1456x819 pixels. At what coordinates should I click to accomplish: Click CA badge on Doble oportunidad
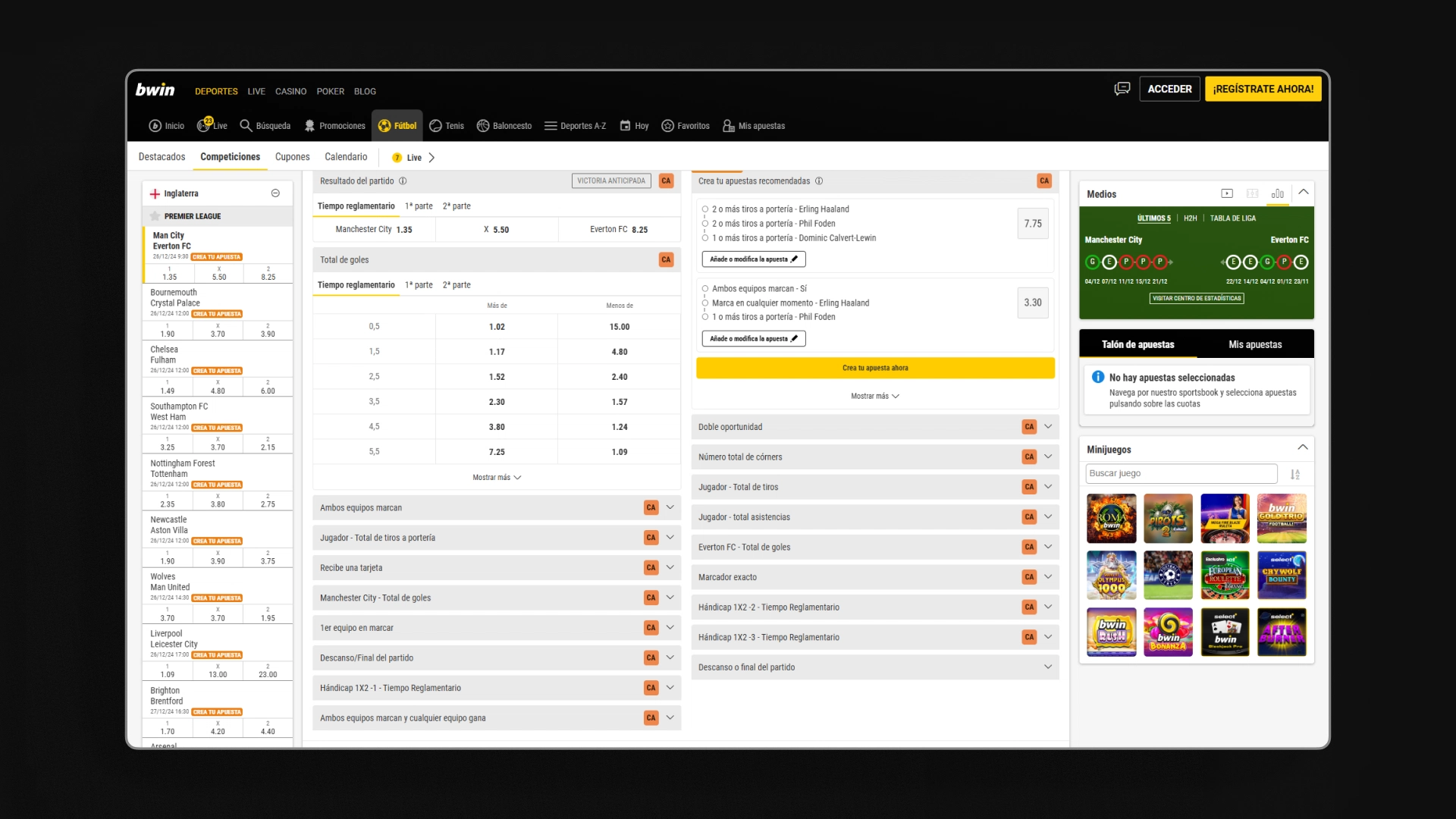(1029, 427)
